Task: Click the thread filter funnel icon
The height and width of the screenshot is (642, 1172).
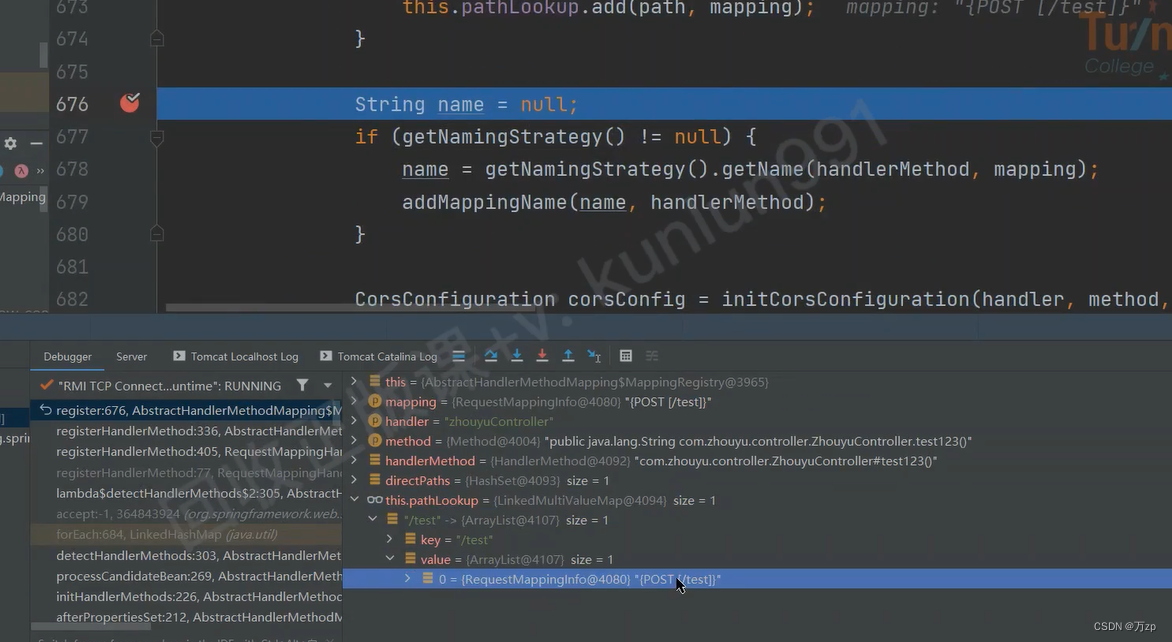Action: (x=302, y=386)
